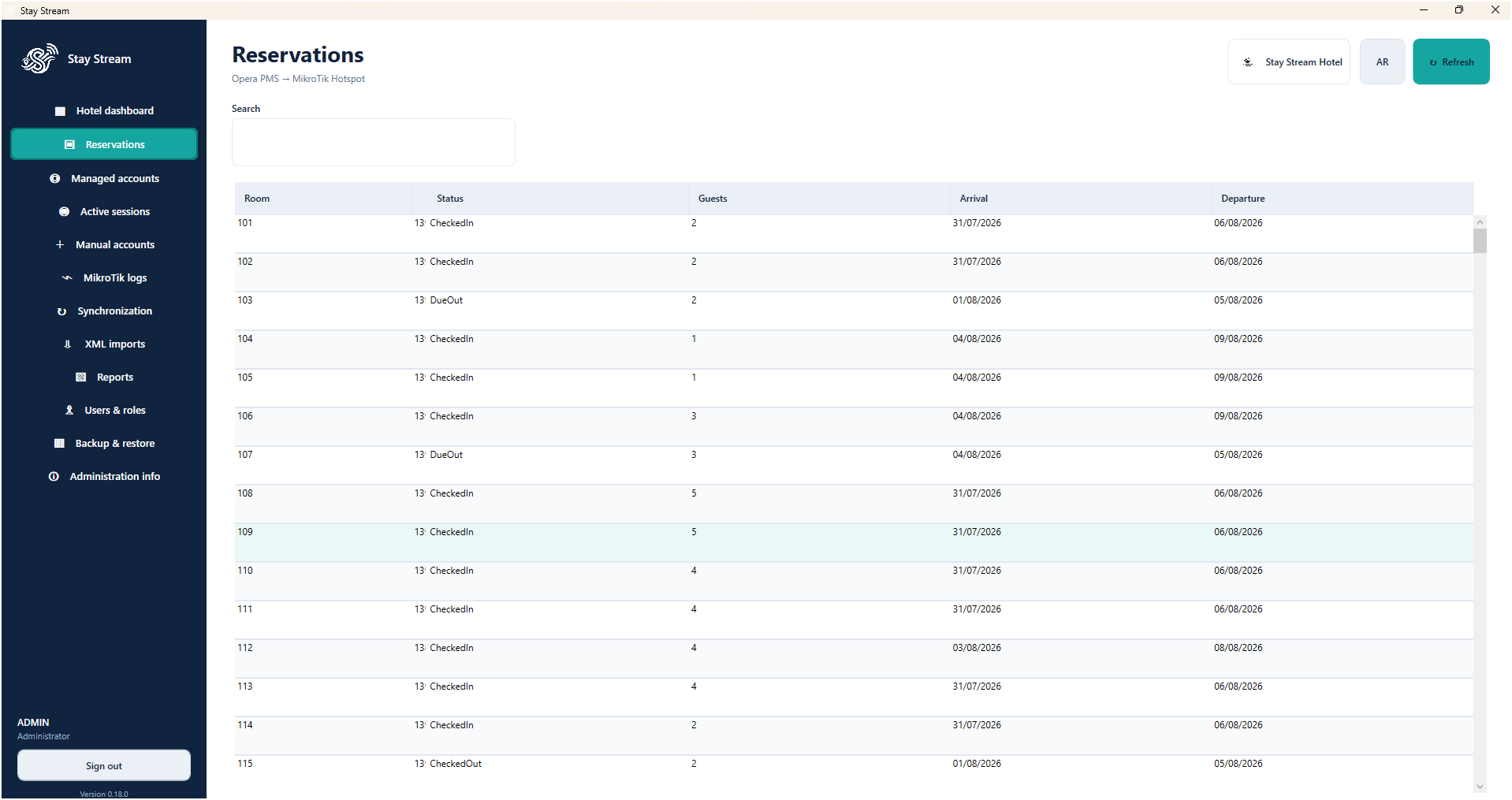Click the DueOut status of room 107
1512x800 pixels.
point(446,455)
